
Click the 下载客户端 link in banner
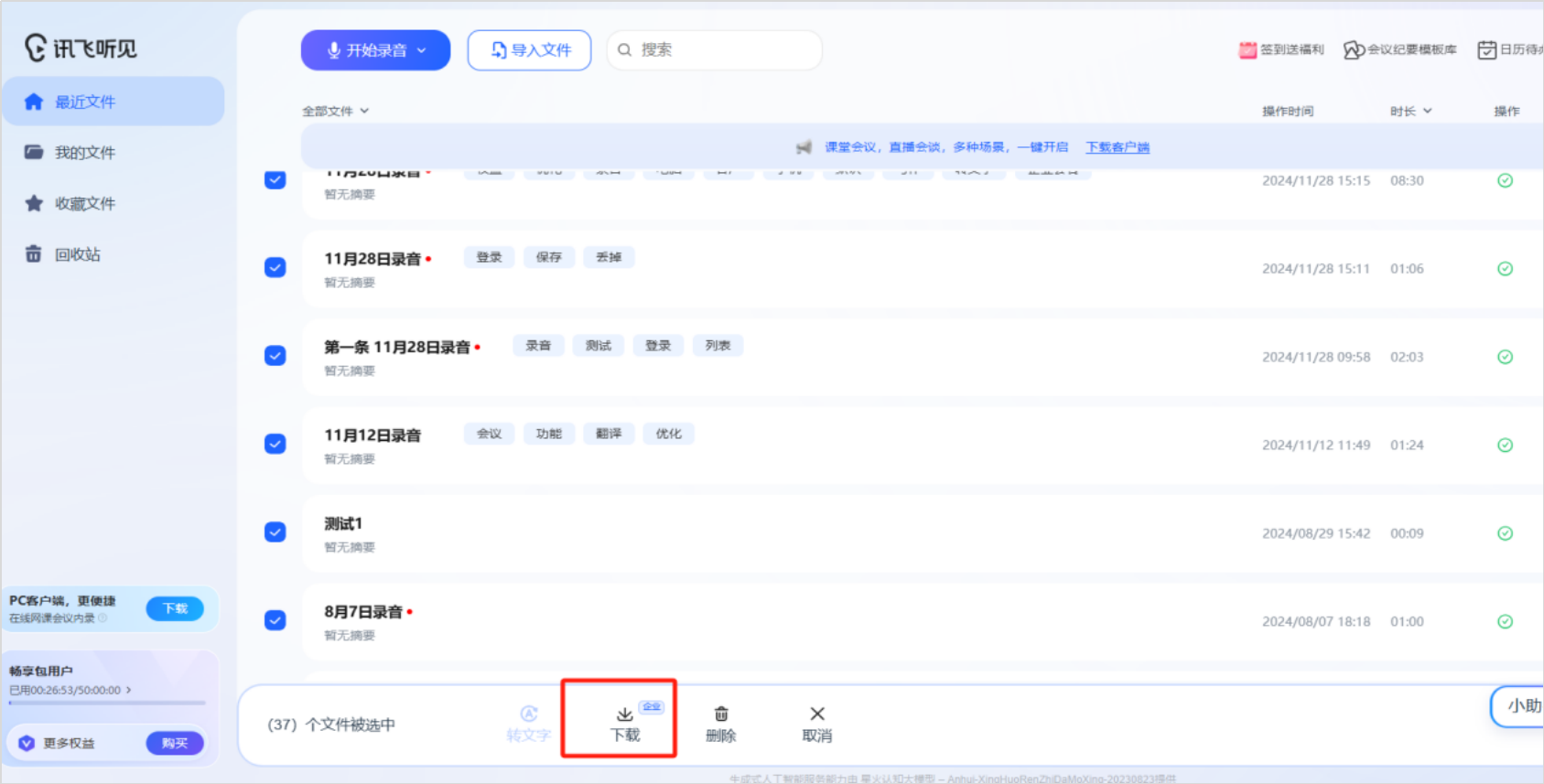click(1118, 147)
